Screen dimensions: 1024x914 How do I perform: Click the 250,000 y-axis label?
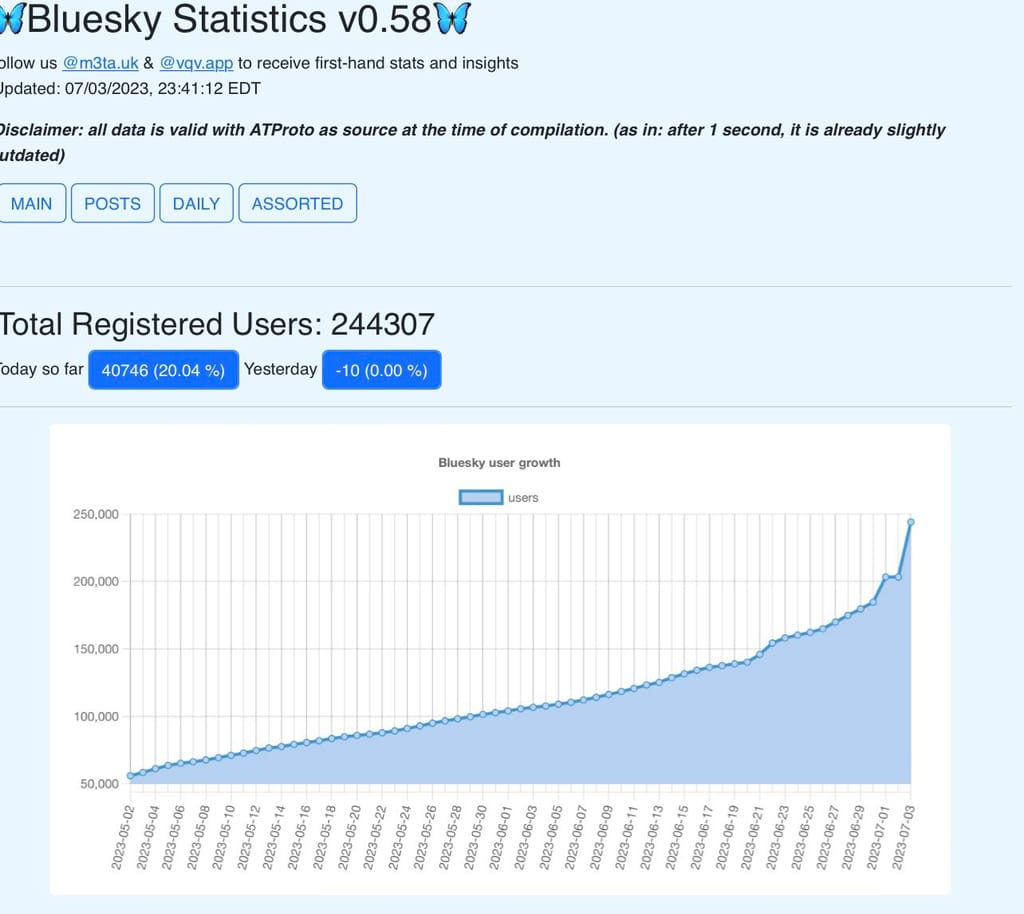(97, 514)
